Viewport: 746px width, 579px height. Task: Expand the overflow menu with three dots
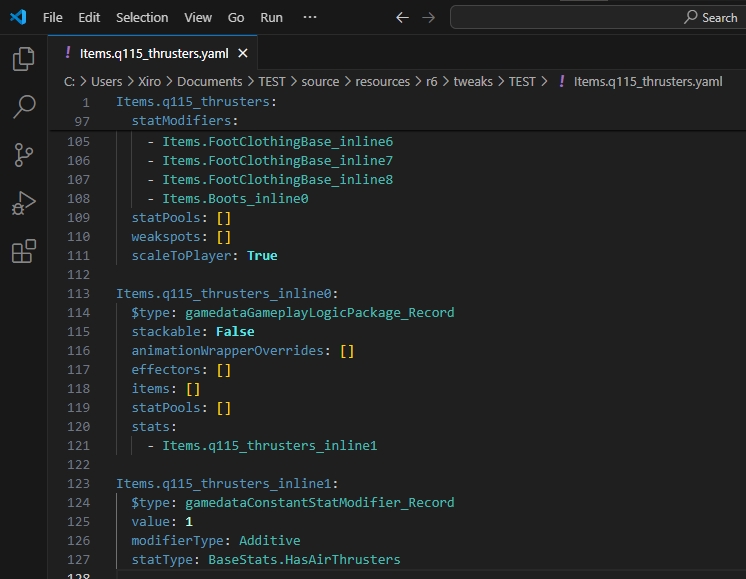click(310, 17)
